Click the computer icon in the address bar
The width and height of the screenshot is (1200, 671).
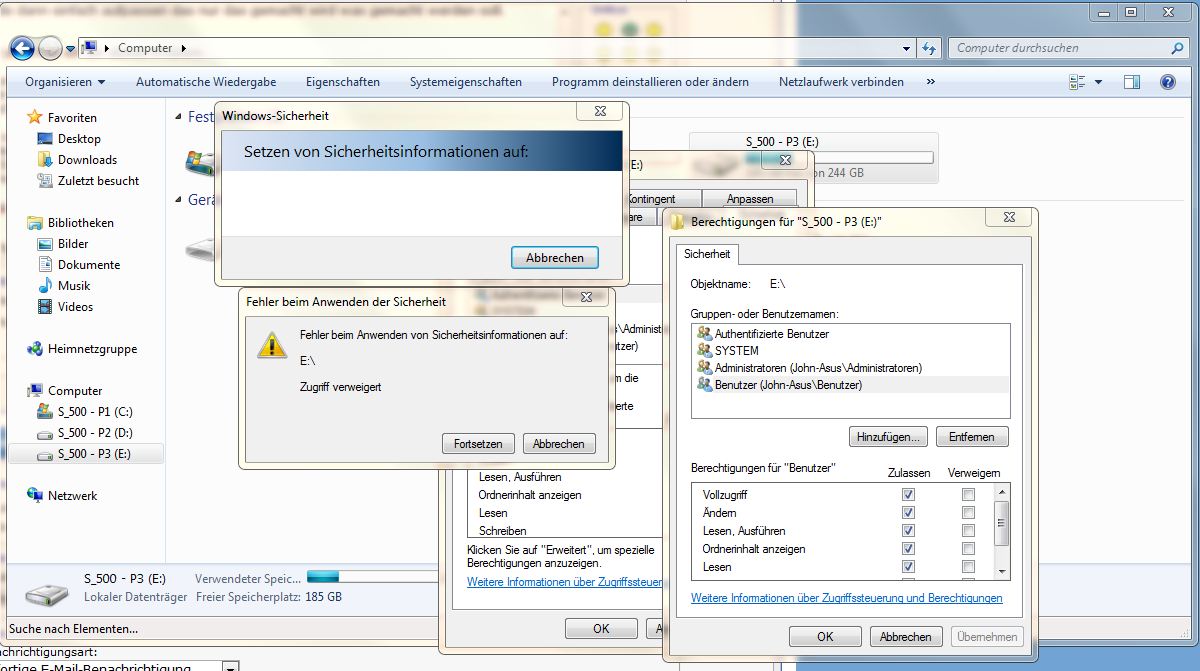click(90, 48)
